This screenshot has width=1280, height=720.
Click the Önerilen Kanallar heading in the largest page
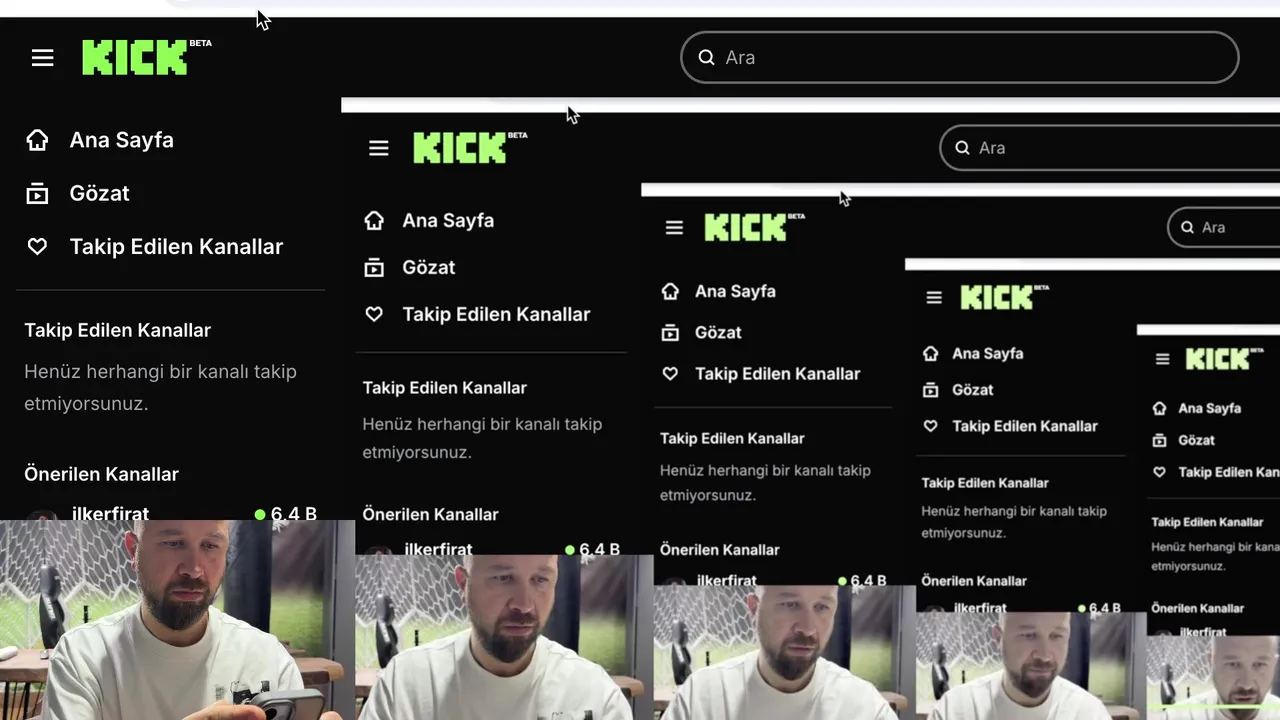click(x=101, y=474)
